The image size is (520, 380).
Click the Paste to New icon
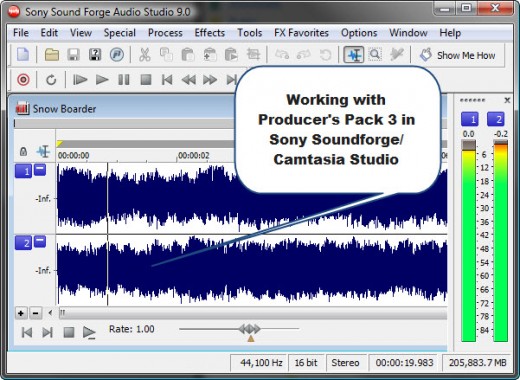click(231, 54)
